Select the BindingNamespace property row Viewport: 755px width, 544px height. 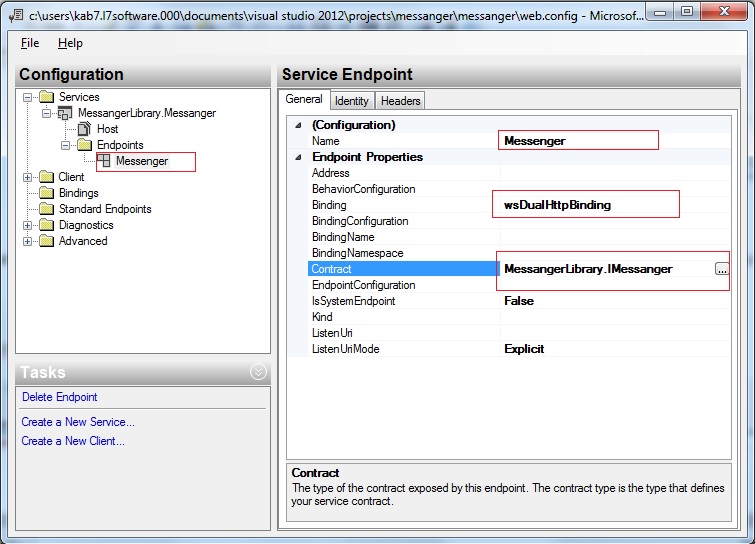[x=519, y=253]
